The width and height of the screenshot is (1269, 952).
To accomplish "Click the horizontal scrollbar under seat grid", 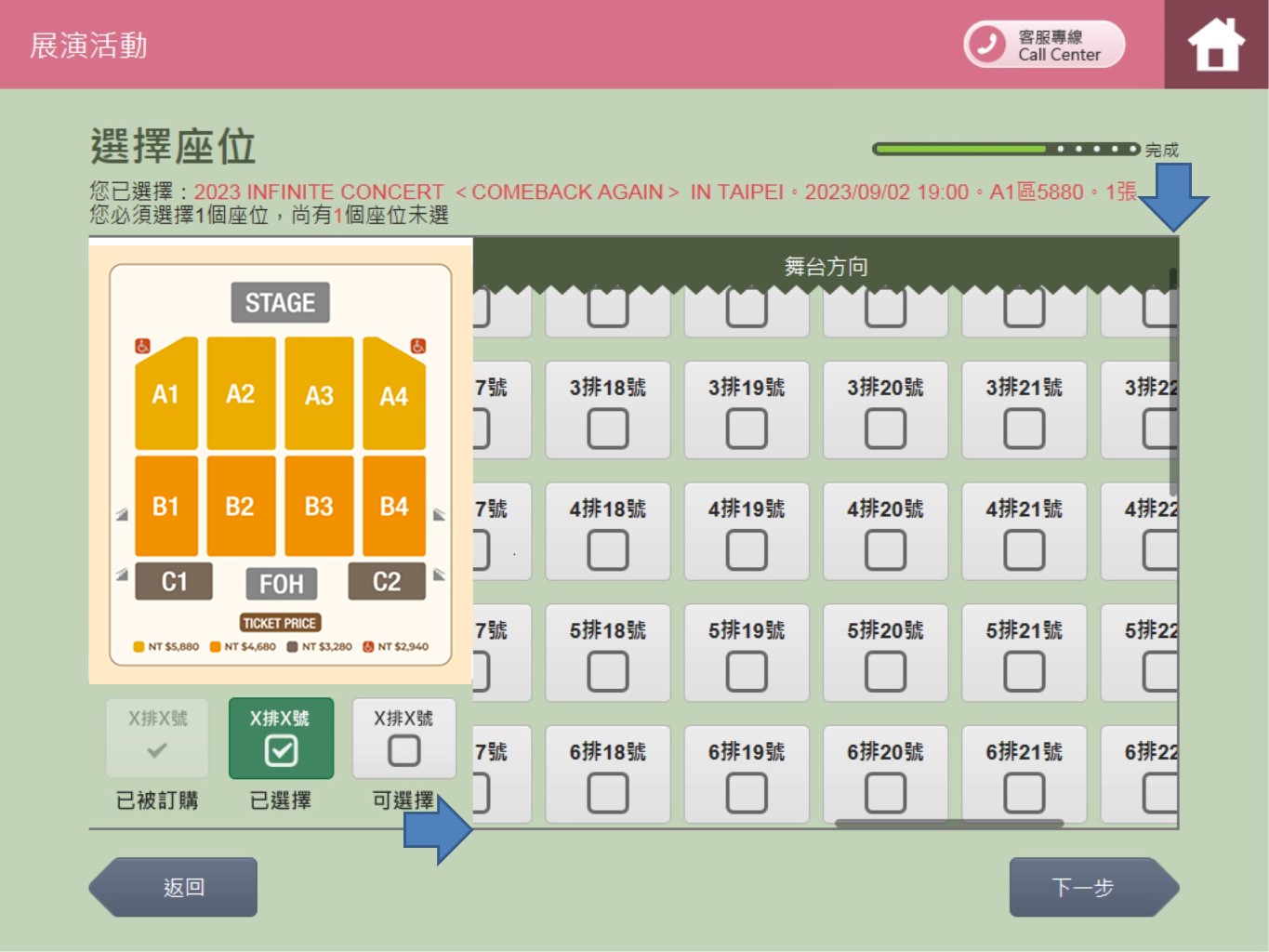I will point(948,823).
